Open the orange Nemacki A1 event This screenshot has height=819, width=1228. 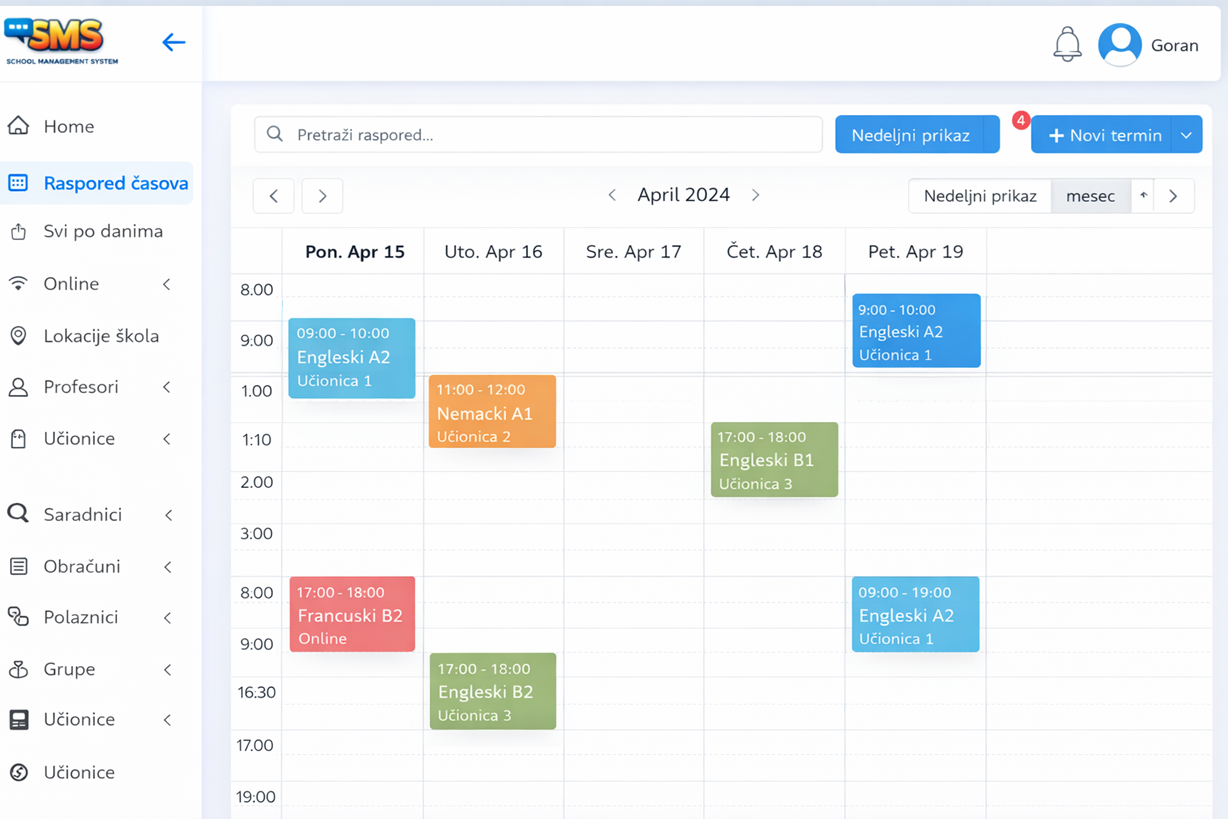[492, 412]
